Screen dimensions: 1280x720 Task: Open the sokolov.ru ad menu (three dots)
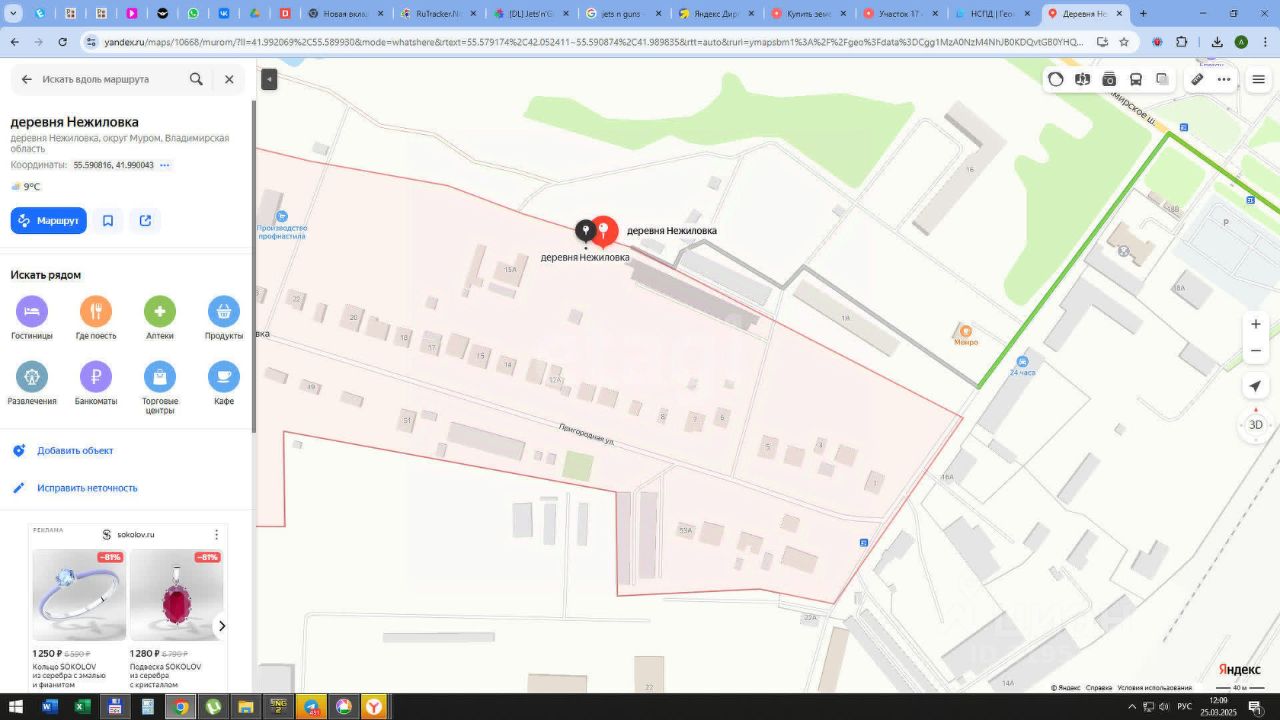[216, 535]
